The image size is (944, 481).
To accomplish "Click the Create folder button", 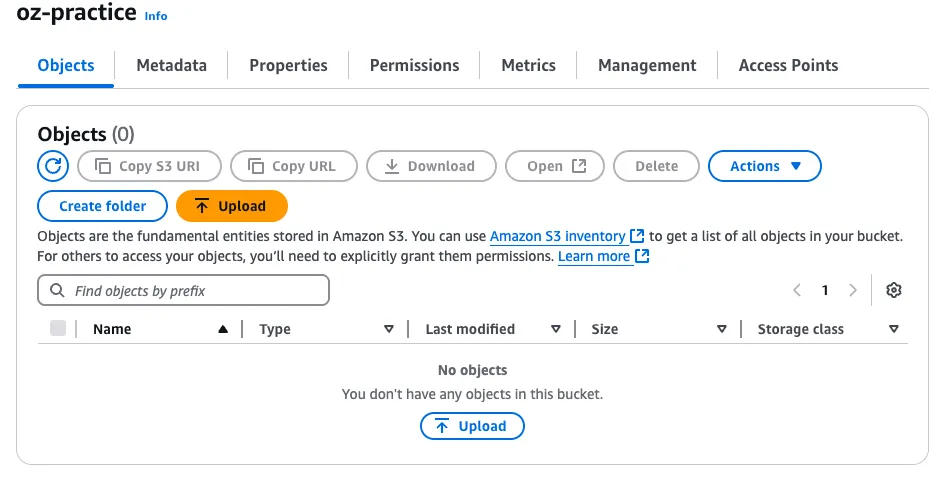I will click(103, 206).
